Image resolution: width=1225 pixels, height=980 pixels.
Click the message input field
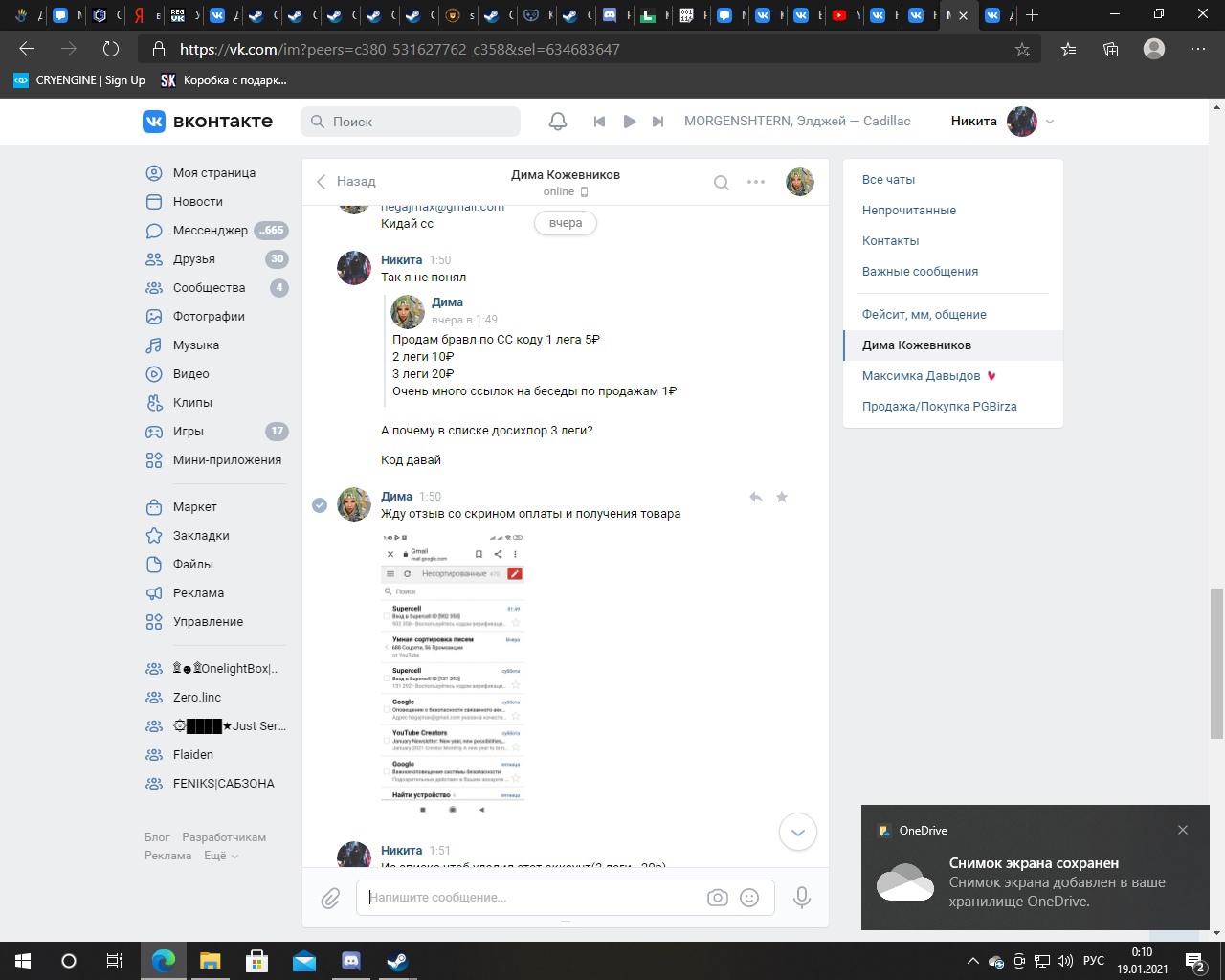click(531, 898)
